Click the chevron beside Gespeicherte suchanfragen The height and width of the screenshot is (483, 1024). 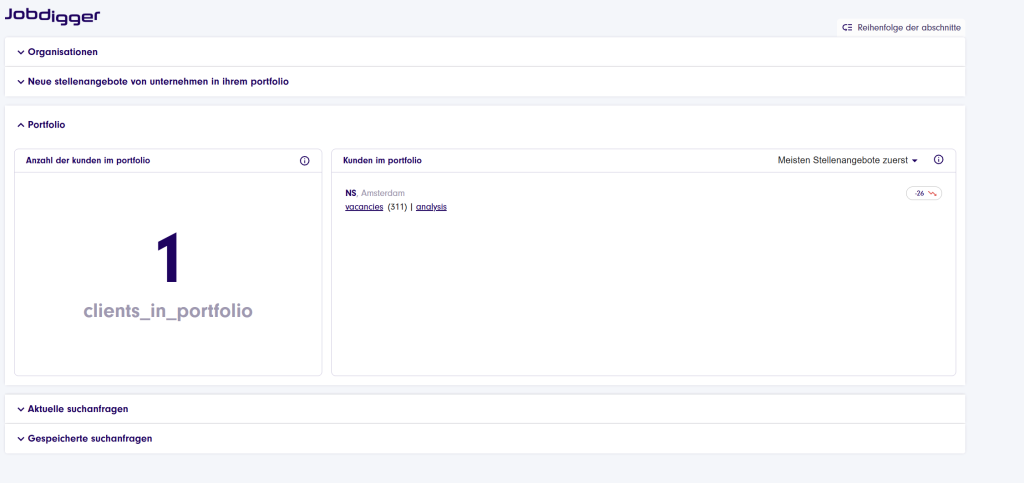(20, 439)
